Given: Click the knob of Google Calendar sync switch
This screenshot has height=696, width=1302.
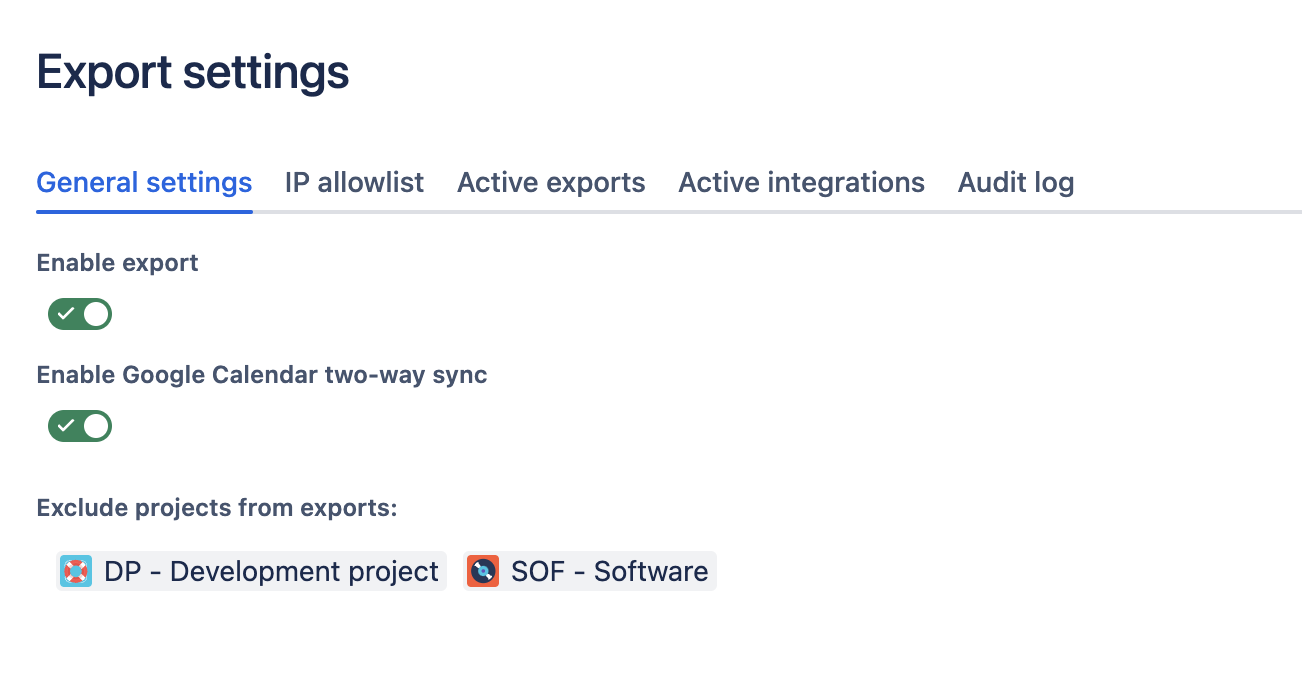Looking at the screenshot, I should (96, 426).
